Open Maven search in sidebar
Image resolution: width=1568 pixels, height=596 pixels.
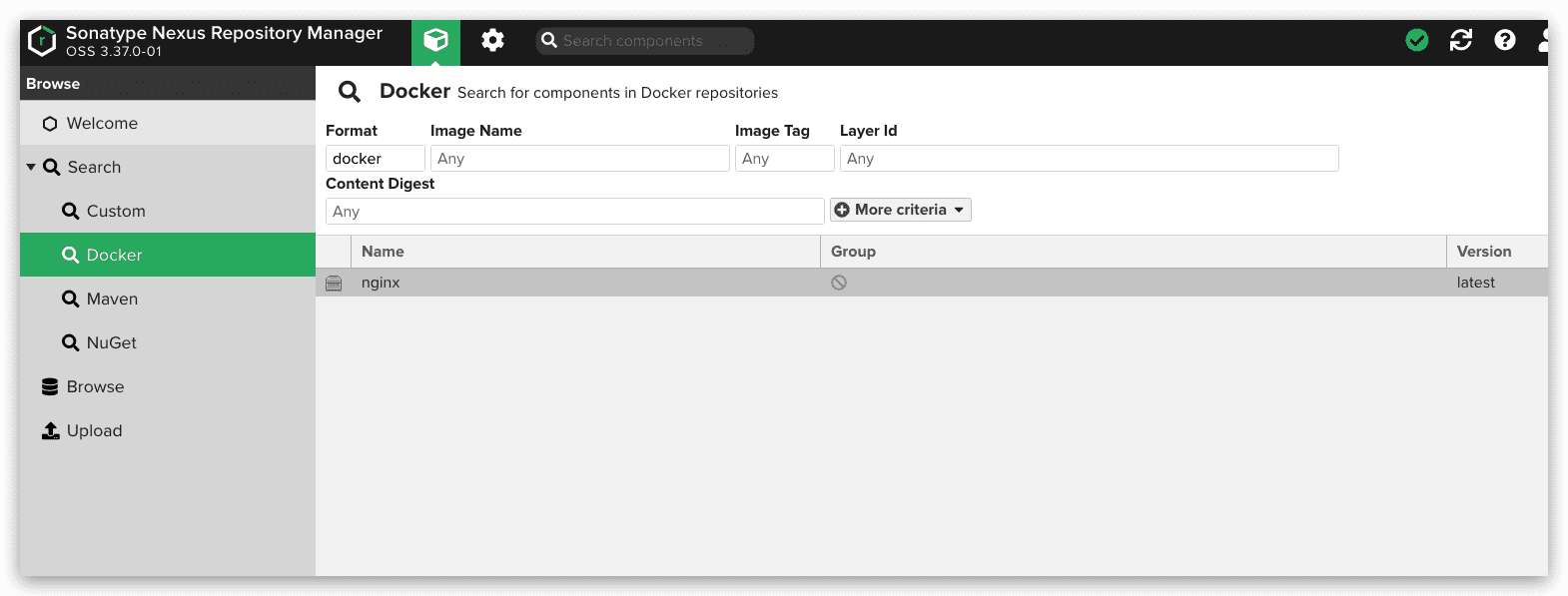tap(112, 299)
